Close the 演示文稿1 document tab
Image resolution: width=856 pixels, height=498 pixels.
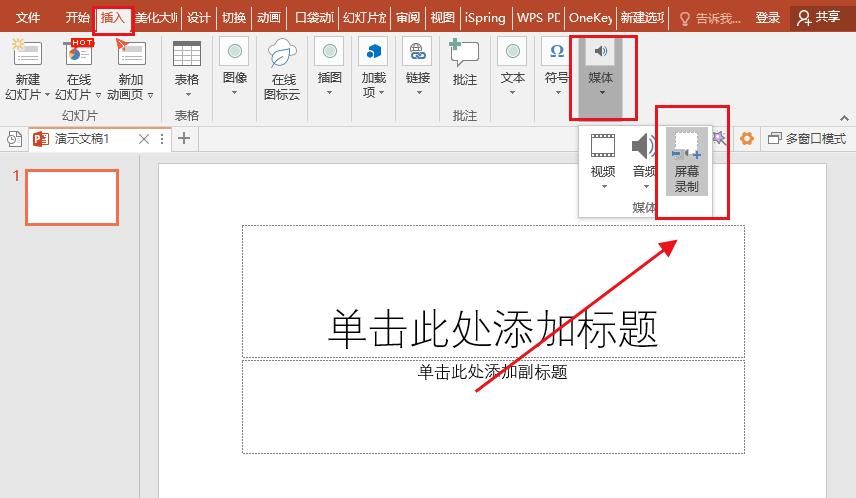tap(144, 139)
